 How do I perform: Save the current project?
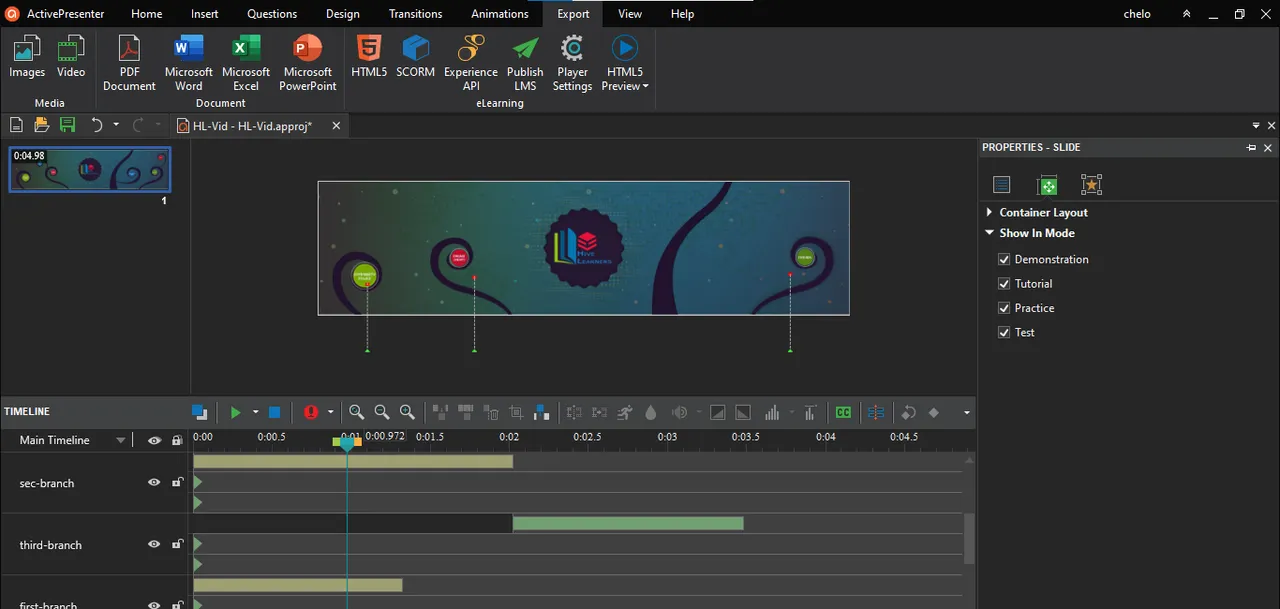[67, 125]
